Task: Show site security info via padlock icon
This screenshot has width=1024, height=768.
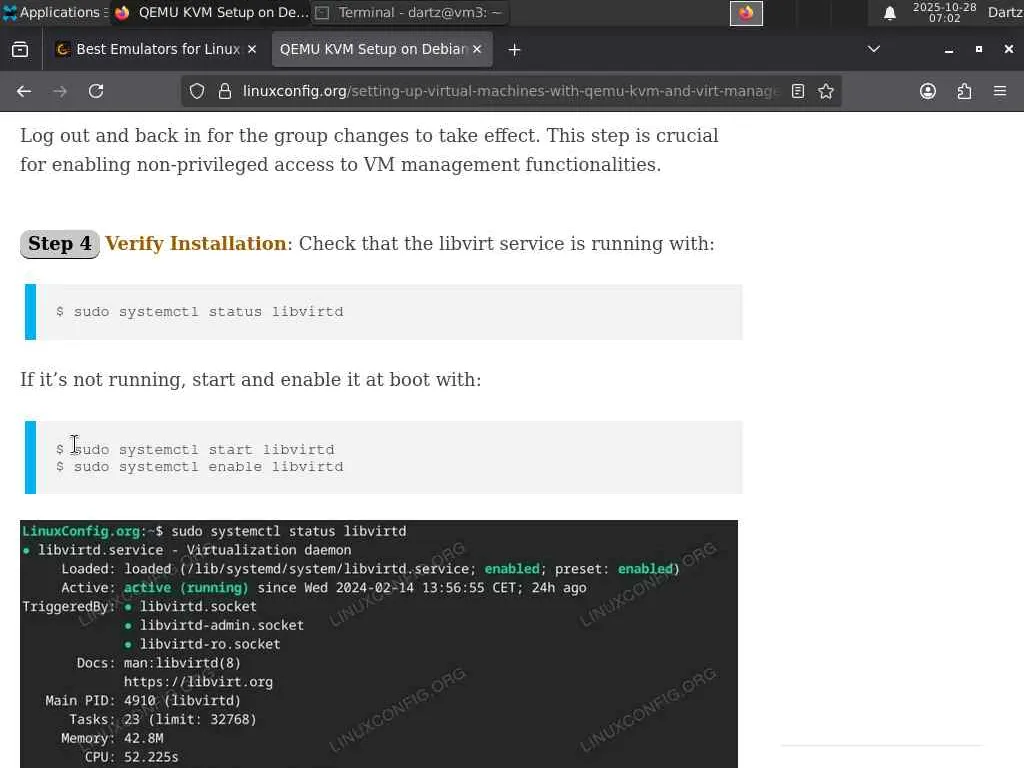Action: pos(225,91)
